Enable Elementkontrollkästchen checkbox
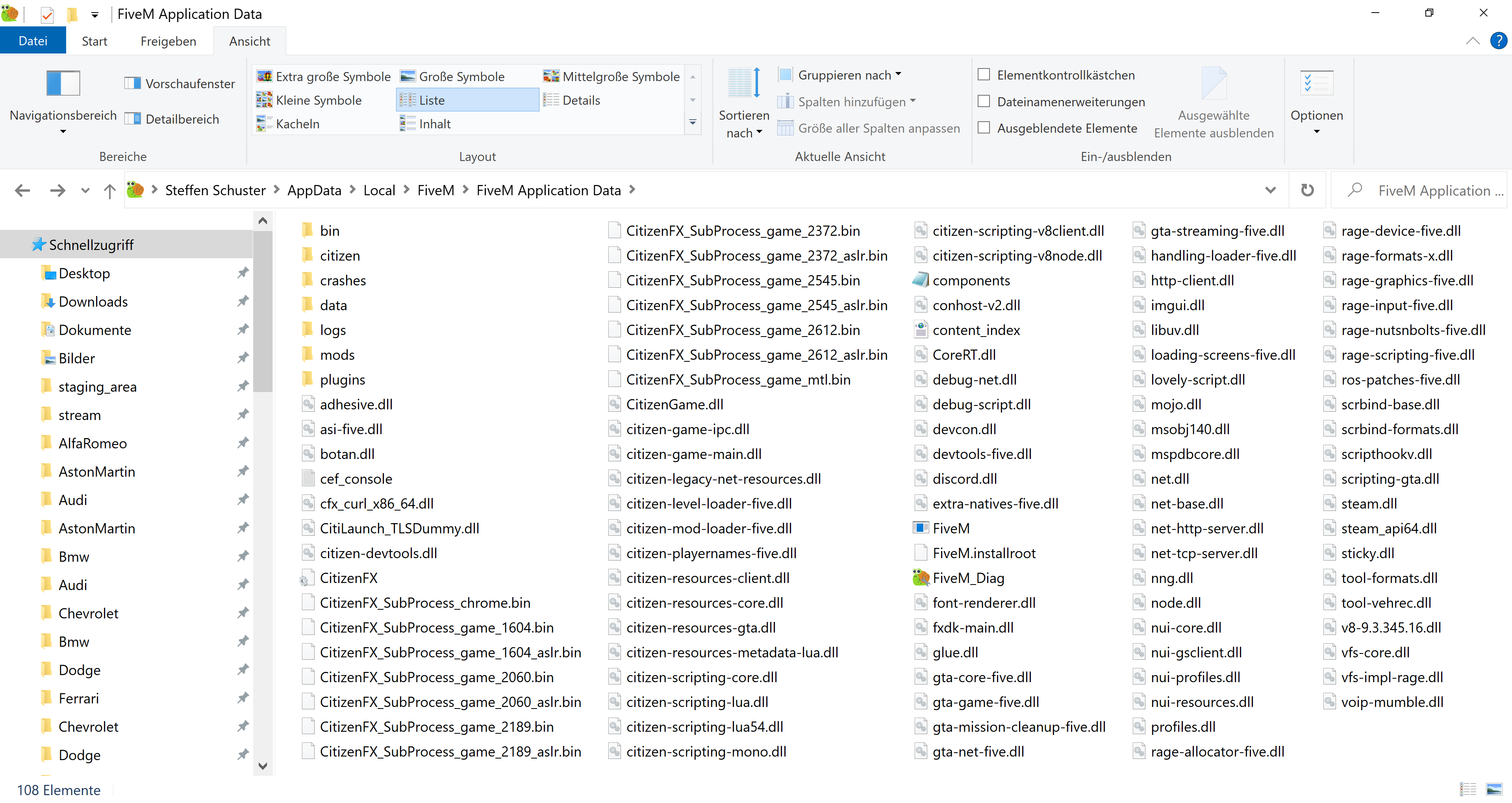The height and width of the screenshot is (803, 1512). 984,74
